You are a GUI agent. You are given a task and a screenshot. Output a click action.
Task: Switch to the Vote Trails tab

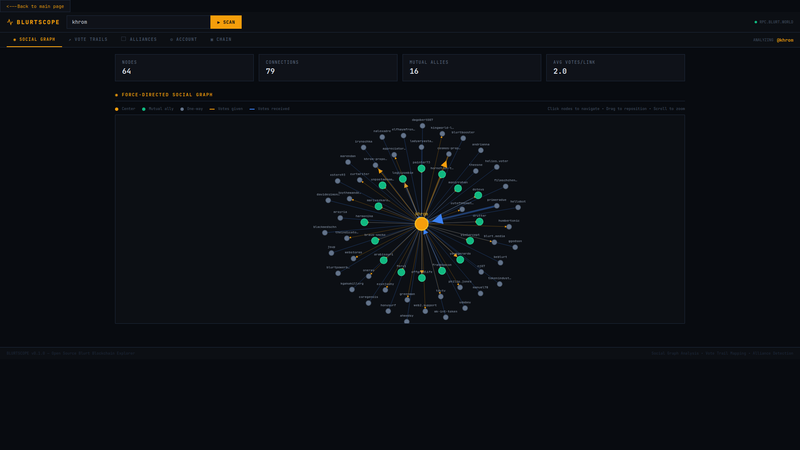(88, 40)
